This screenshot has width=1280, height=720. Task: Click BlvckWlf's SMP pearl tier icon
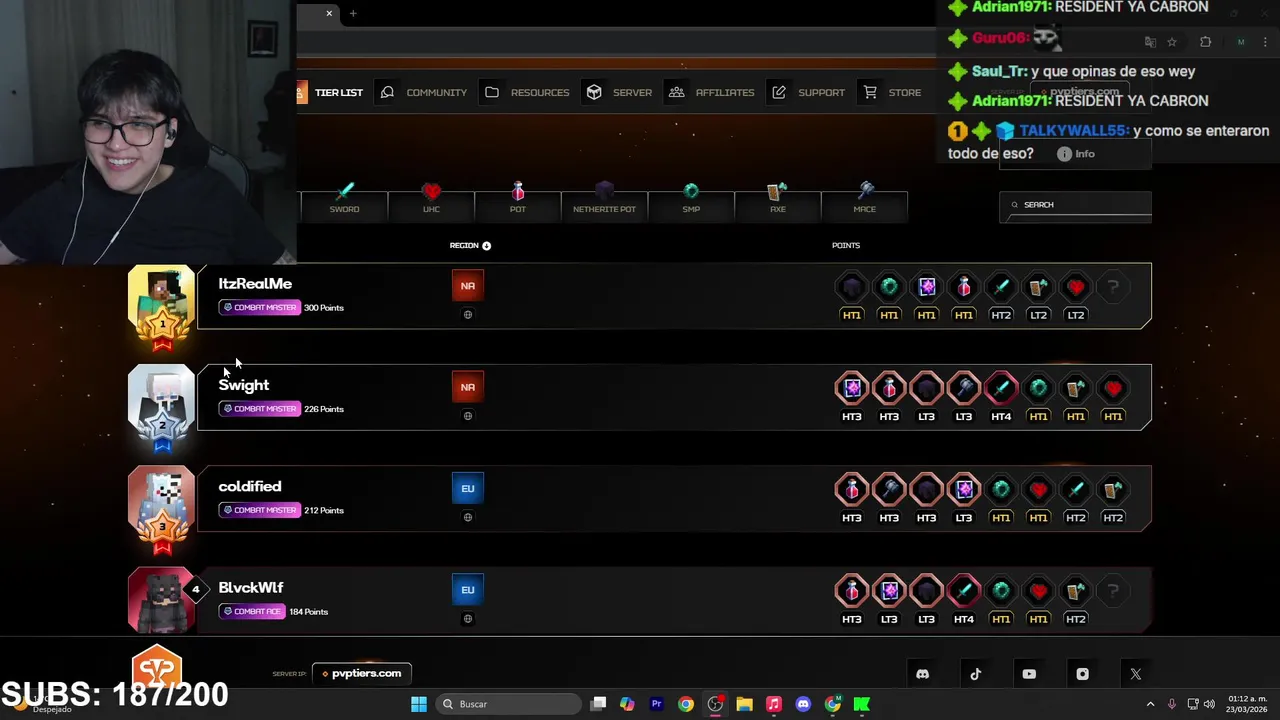click(x=1001, y=592)
